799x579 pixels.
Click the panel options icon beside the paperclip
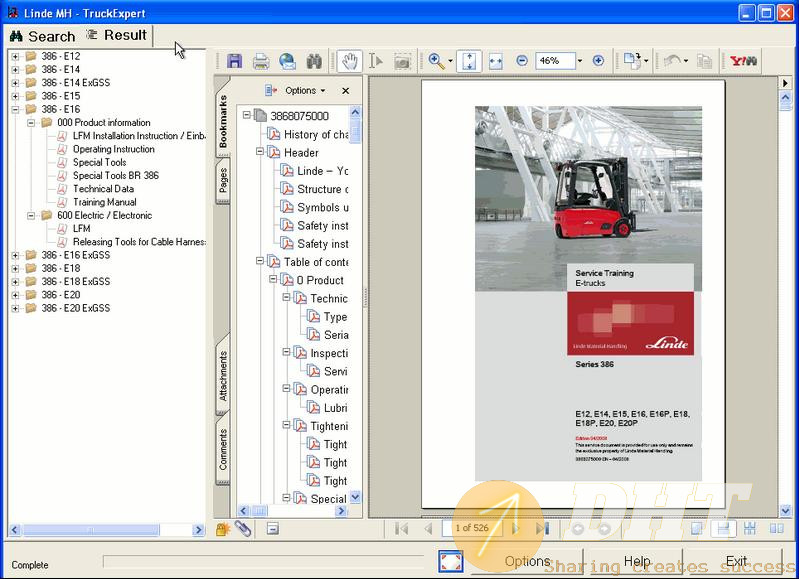click(273, 529)
